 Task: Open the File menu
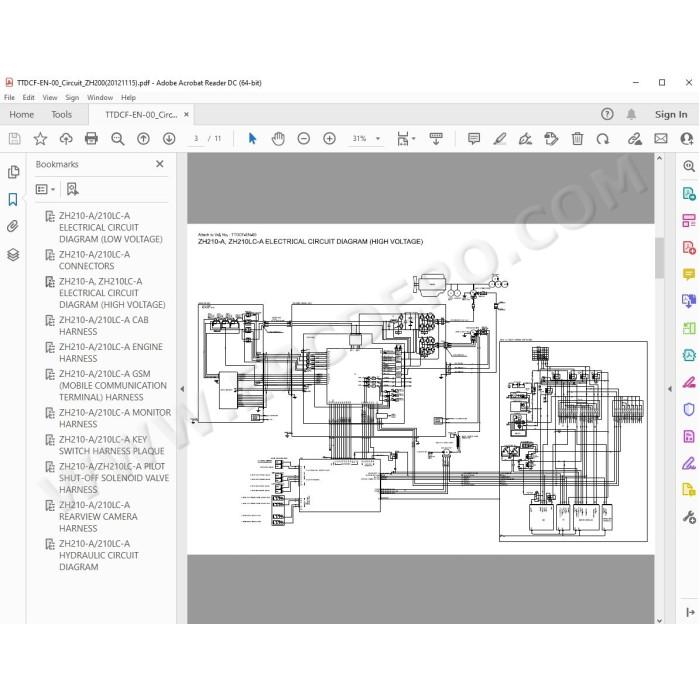[9, 97]
